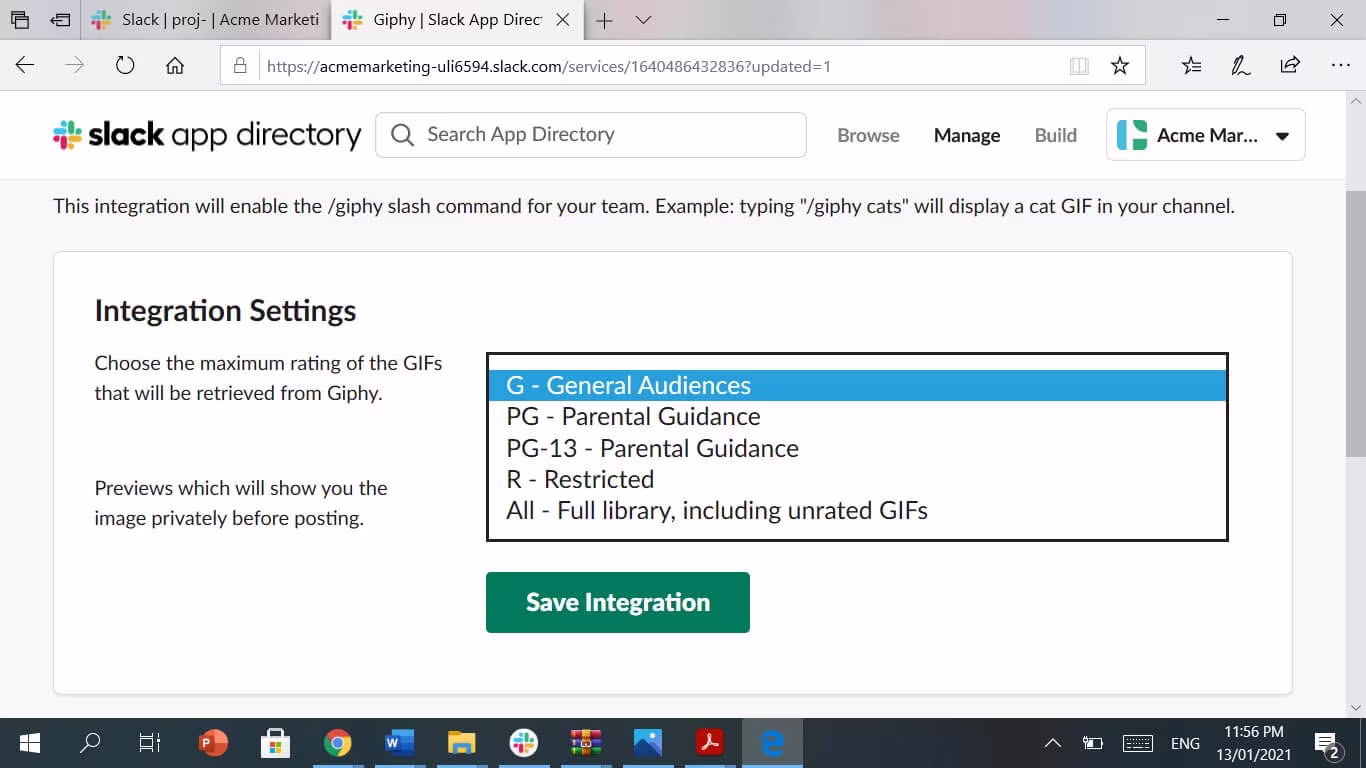The width and height of the screenshot is (1366, 768).
Task: Pick All - Full library rating option
Action: point(717,511)
